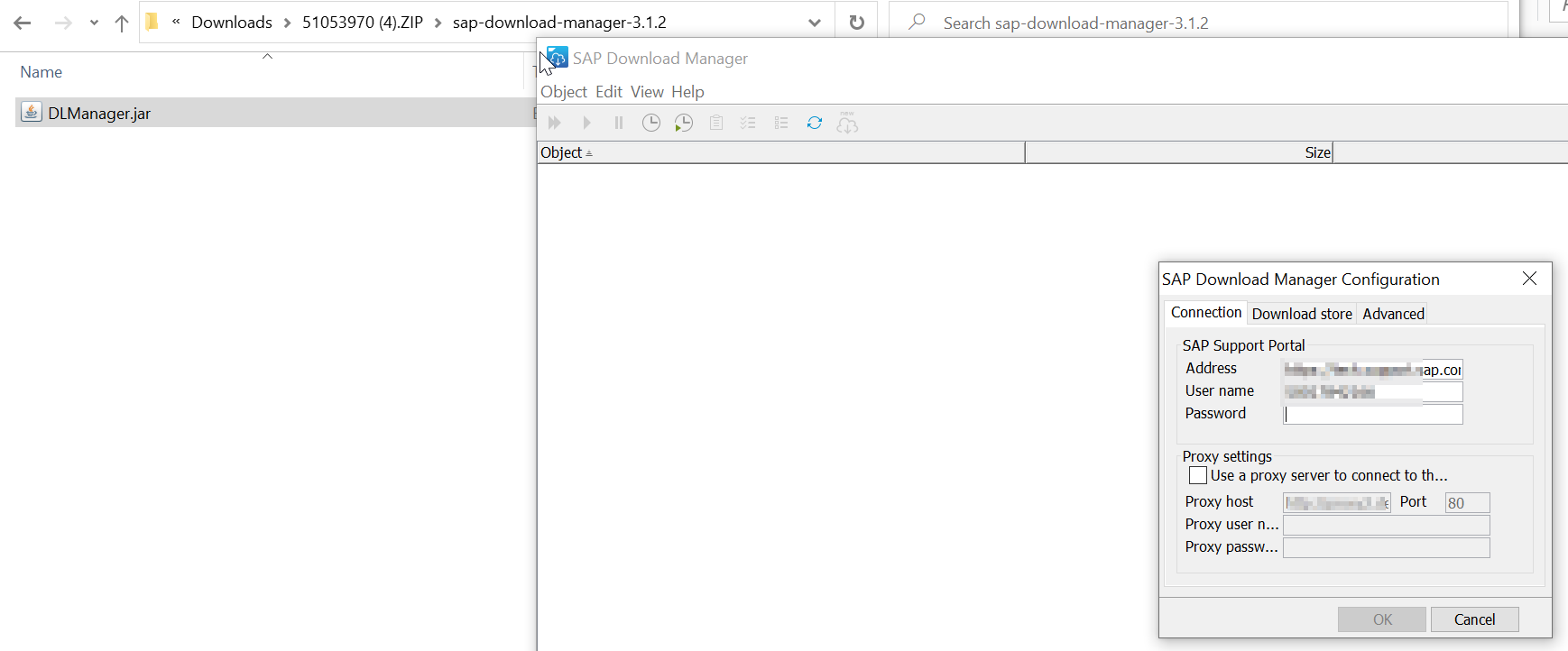Viewport: 1568px width, 651px height.
Task: Open the View menu
Action: [x=647, y=92]
